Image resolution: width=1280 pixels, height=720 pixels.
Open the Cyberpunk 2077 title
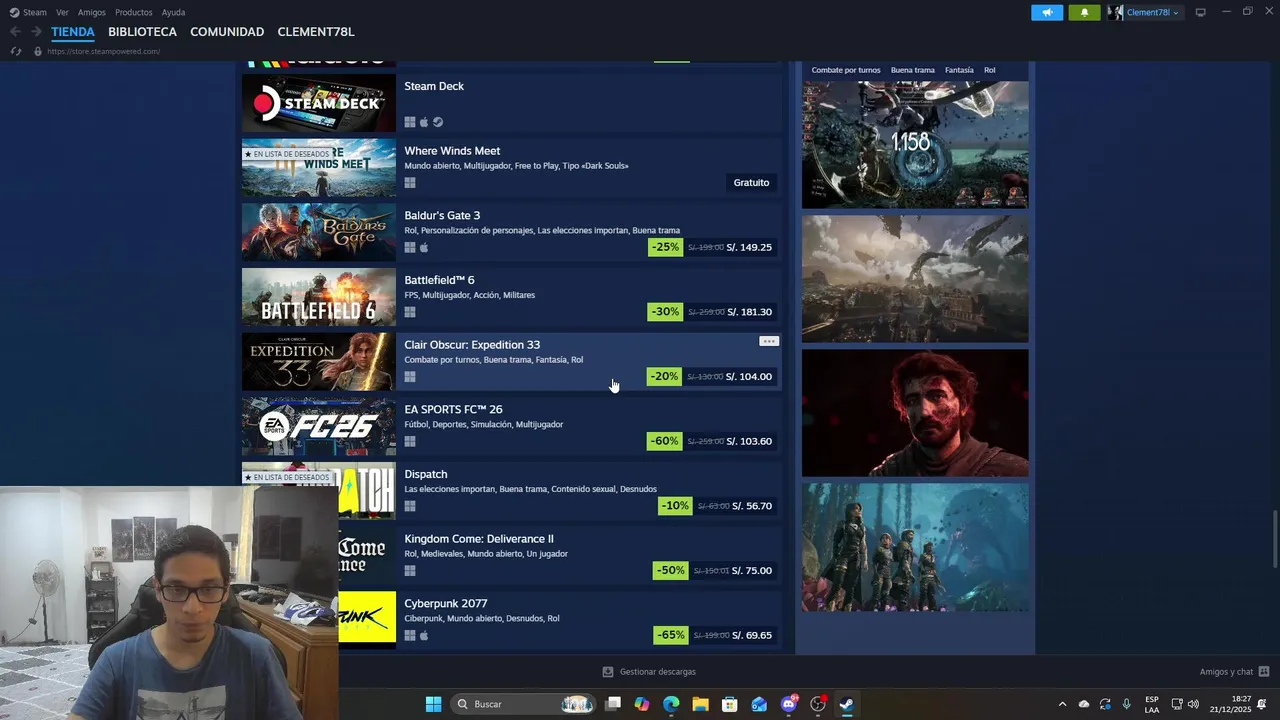pyautogui.click(x=446, y=604)
